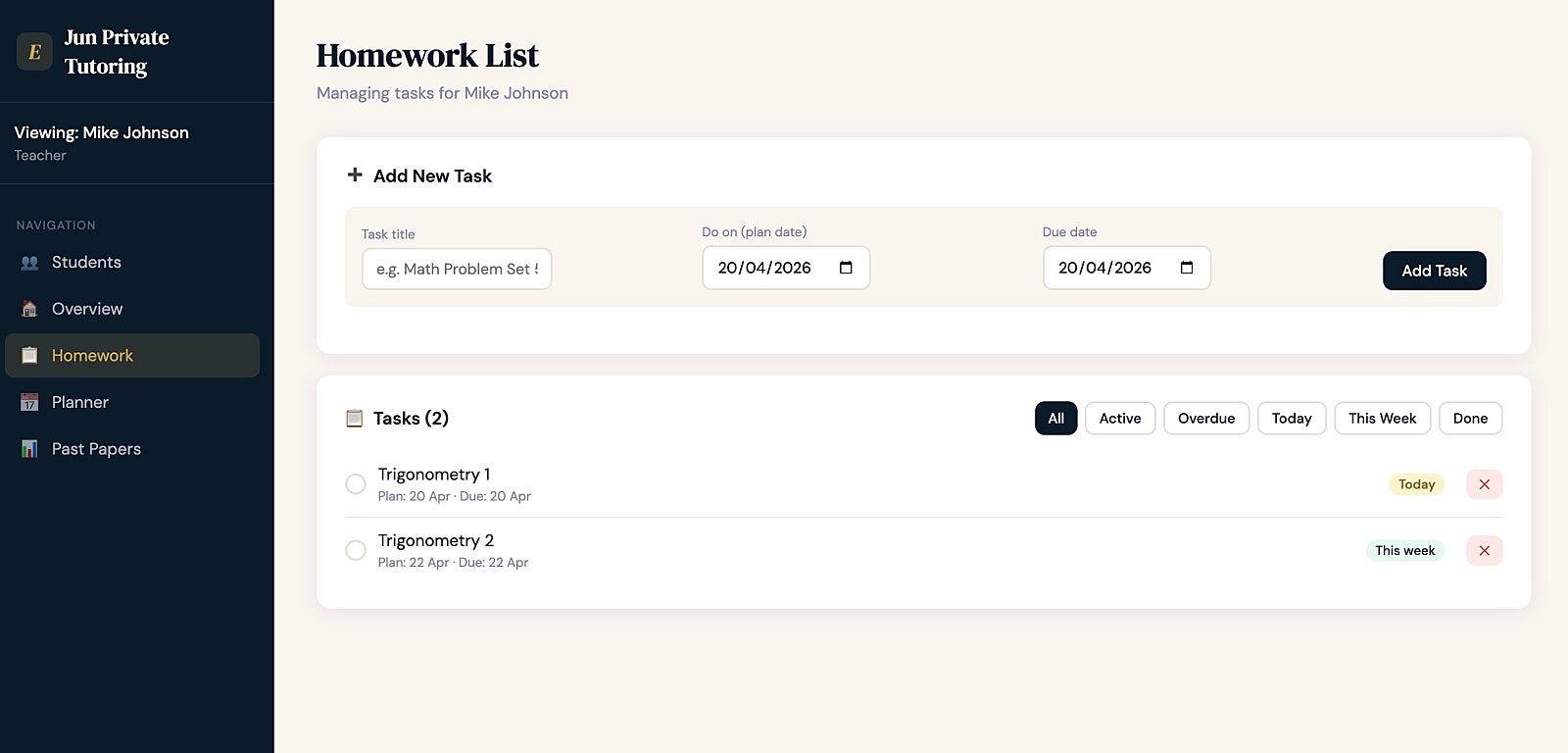
Task: Open the Do on date calendar picker
Action: (x=847, y=268)
